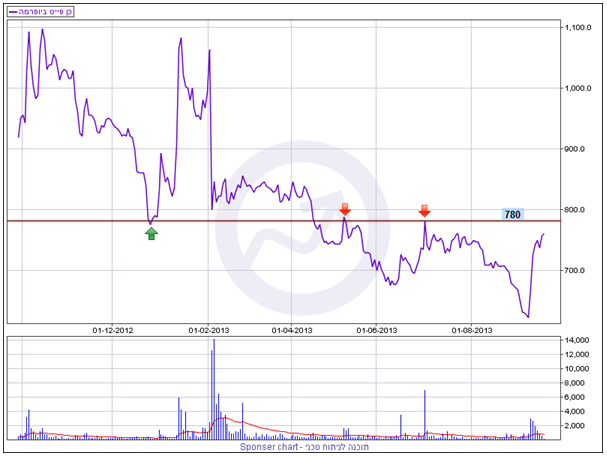Click the 01-06-2013 date label
Viewport: 607px width, 457px height.
379,329
